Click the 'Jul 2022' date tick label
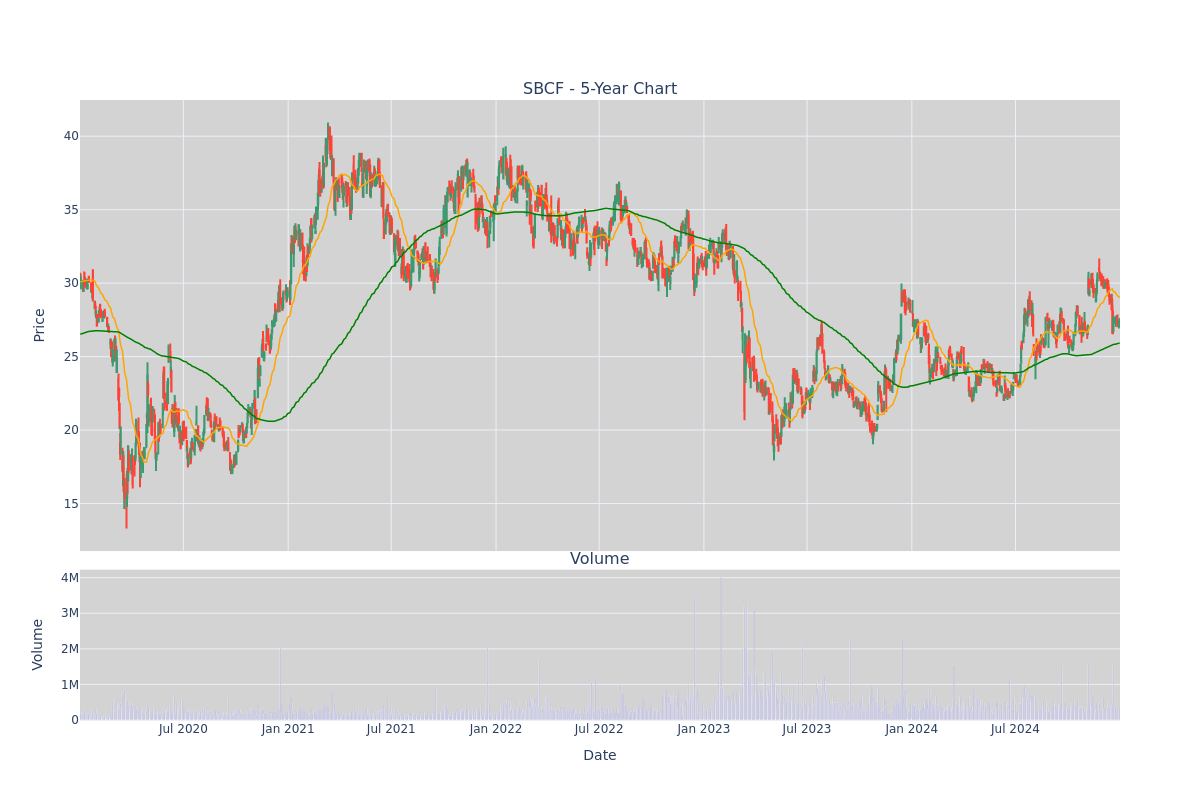The width and height of the screenshot is (1200, 800). (599, 729)
